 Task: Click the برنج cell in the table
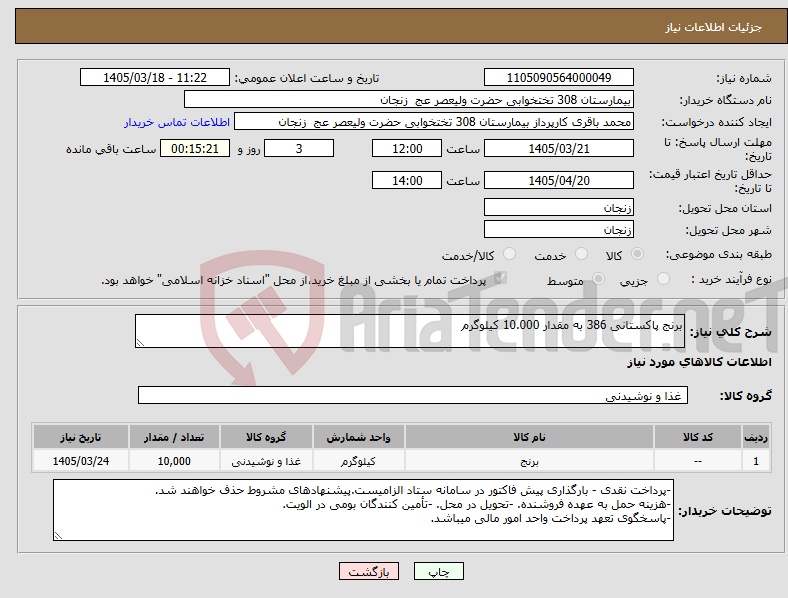click(529, 461)
